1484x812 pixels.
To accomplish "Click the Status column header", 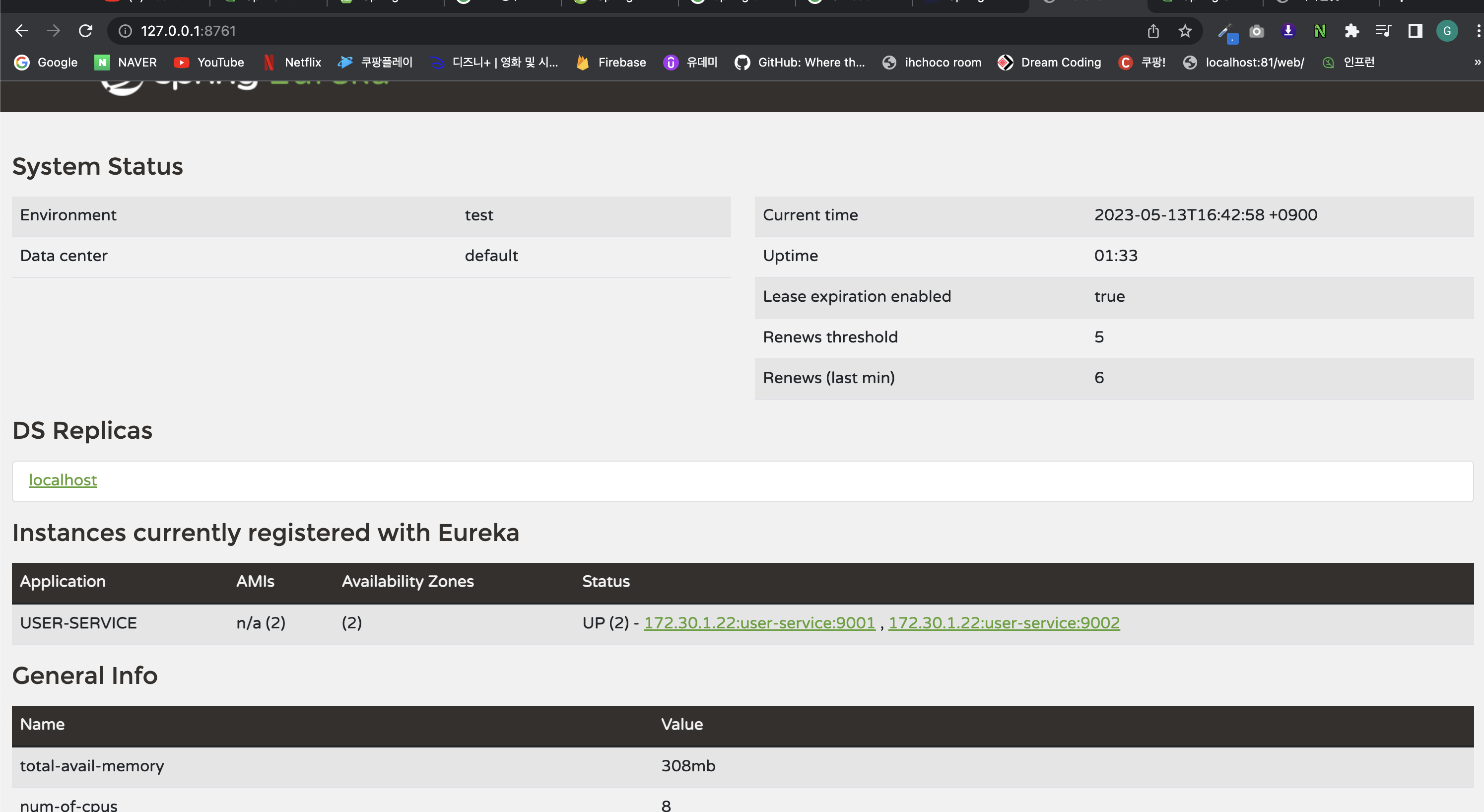I will pos(606,581).
